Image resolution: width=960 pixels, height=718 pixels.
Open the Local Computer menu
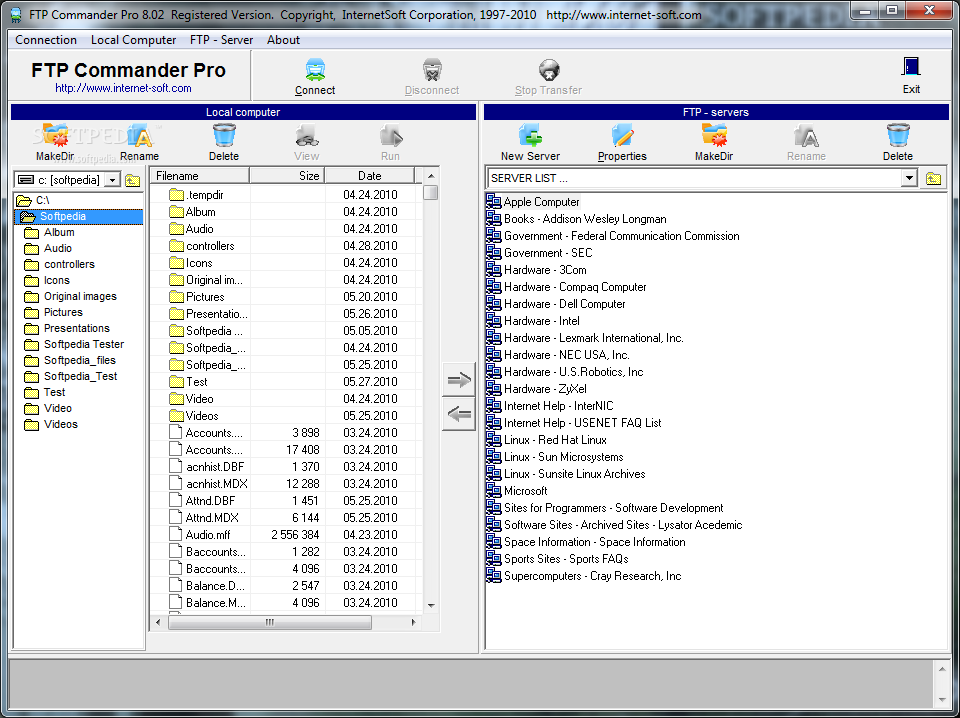[133, 40]
